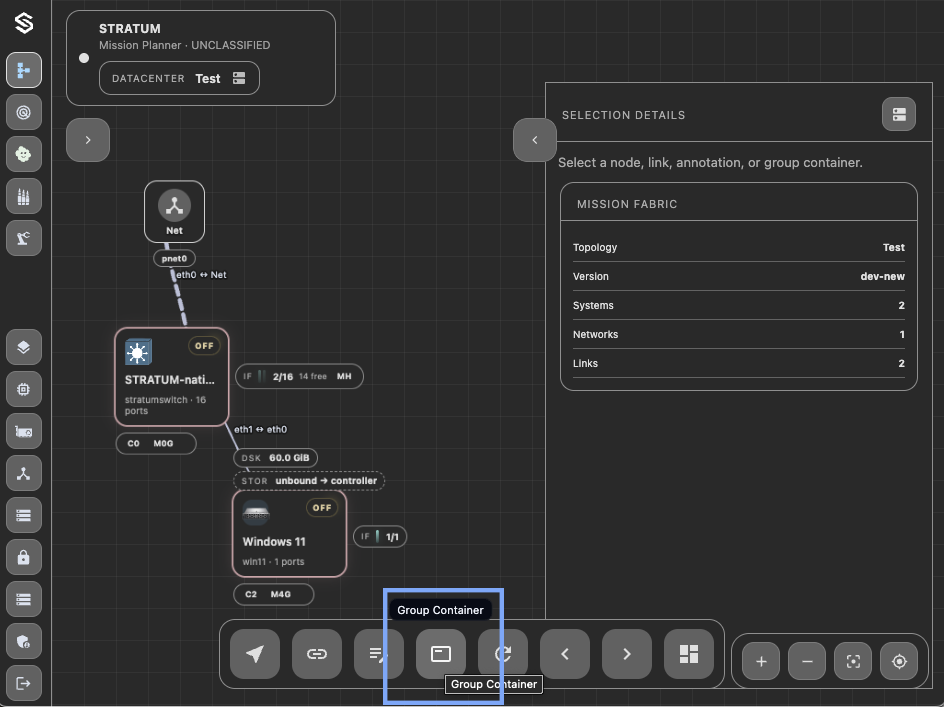Viewport: 944px width, 707px height.
Task: Open the topology planner view in sidebar
Action: pos(23,70)
